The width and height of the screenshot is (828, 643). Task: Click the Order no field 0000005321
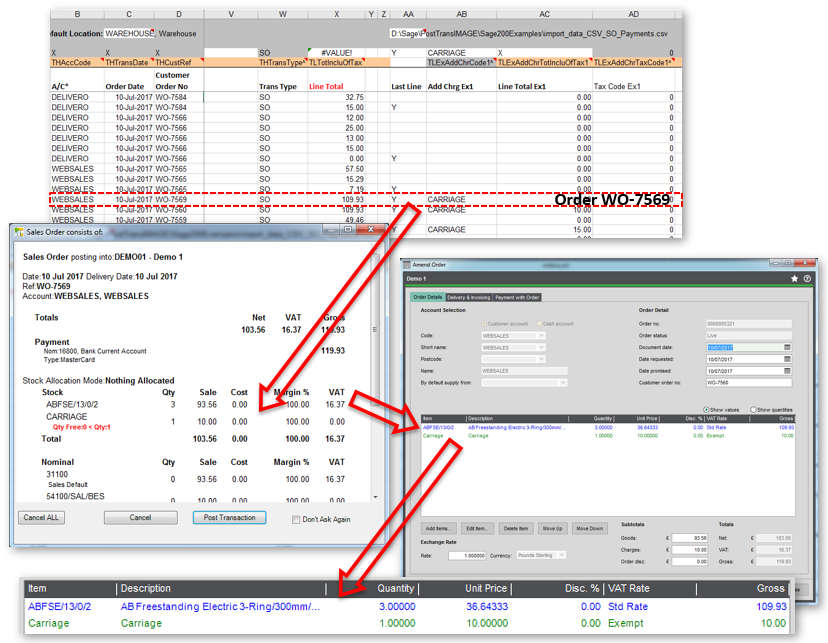coord(749,324)
